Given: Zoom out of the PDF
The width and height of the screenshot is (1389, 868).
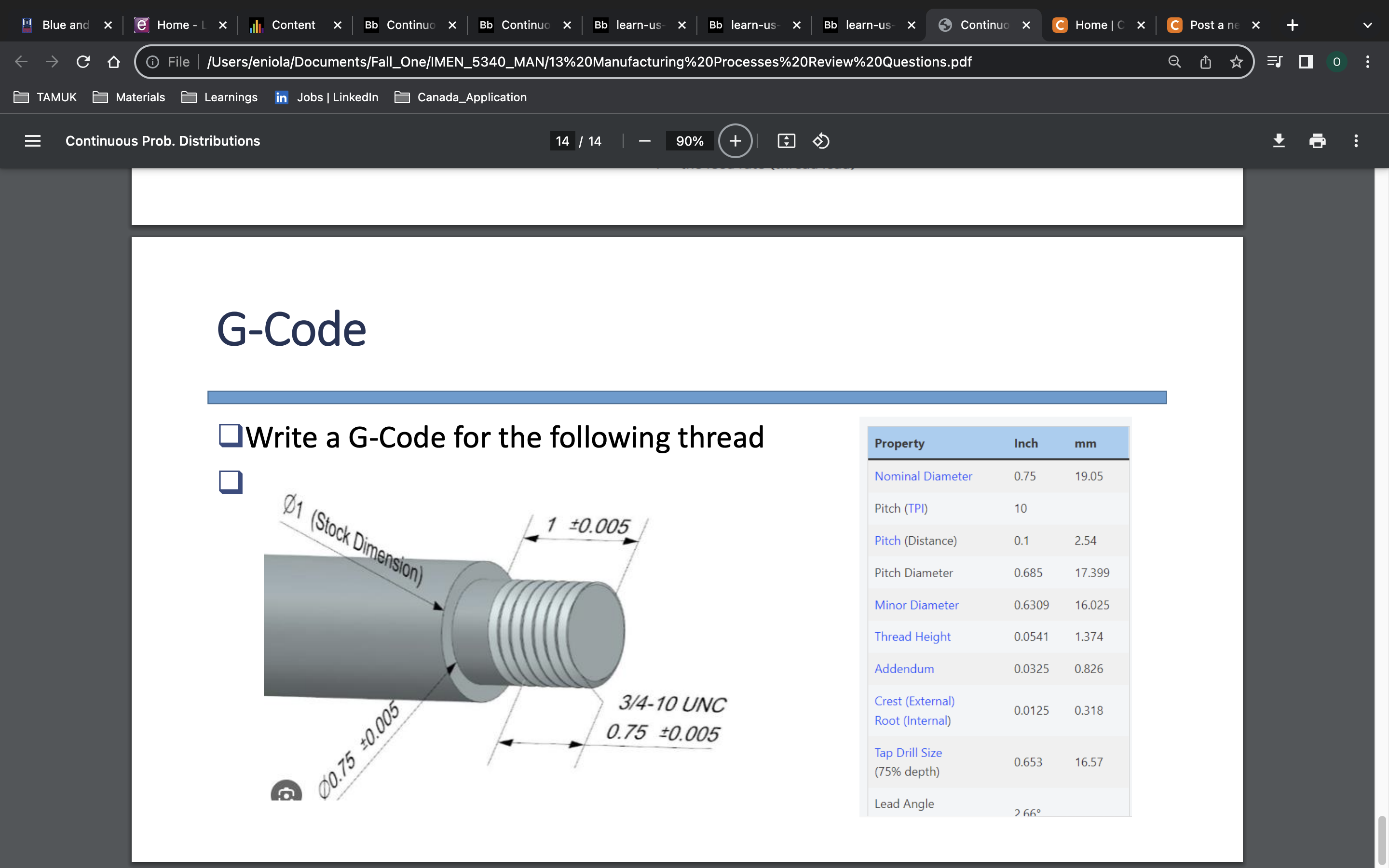Looking at the screenshot, I should coord(644,141).
